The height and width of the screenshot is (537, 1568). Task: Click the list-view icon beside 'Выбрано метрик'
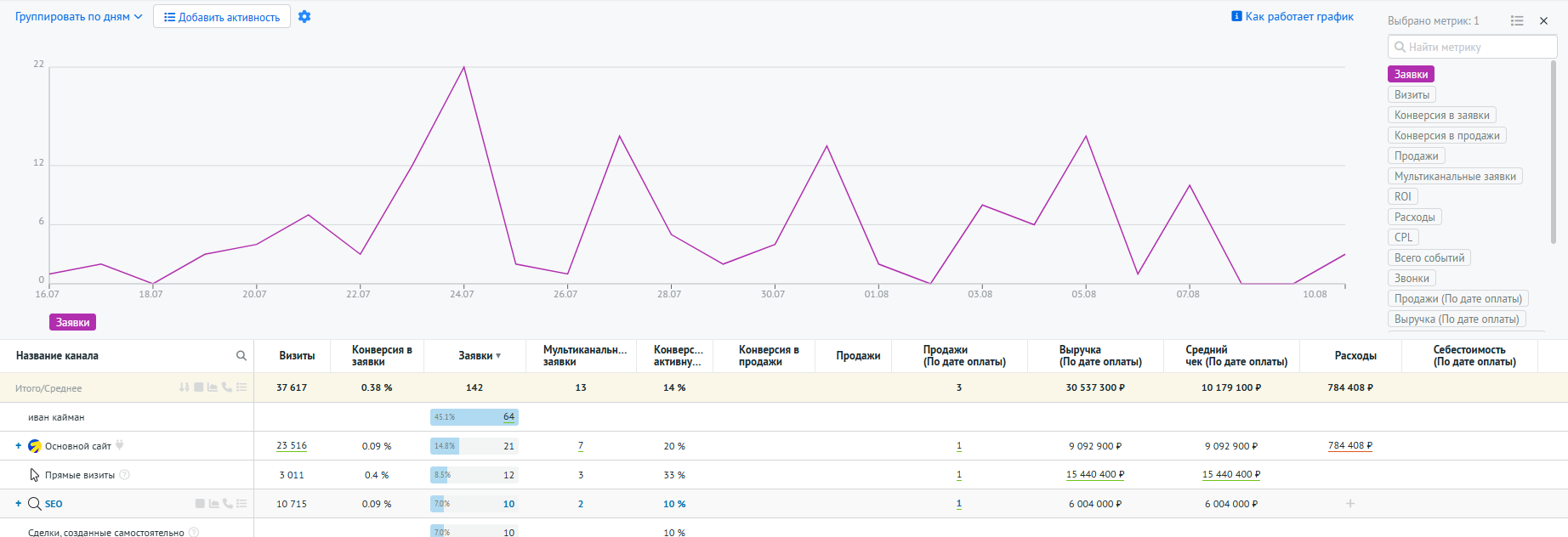[x=1517, y=20]
